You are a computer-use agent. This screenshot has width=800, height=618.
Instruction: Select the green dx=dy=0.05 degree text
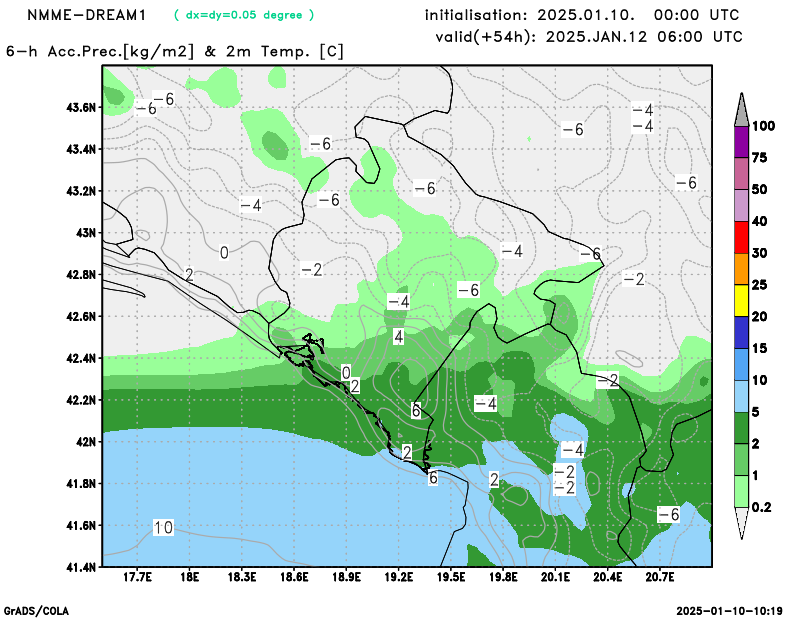coord(244,15)
